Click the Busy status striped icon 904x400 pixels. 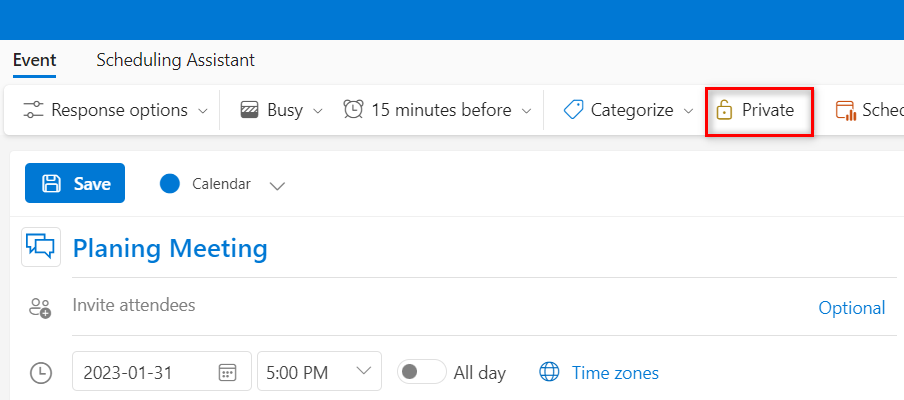tap(250, 110)
